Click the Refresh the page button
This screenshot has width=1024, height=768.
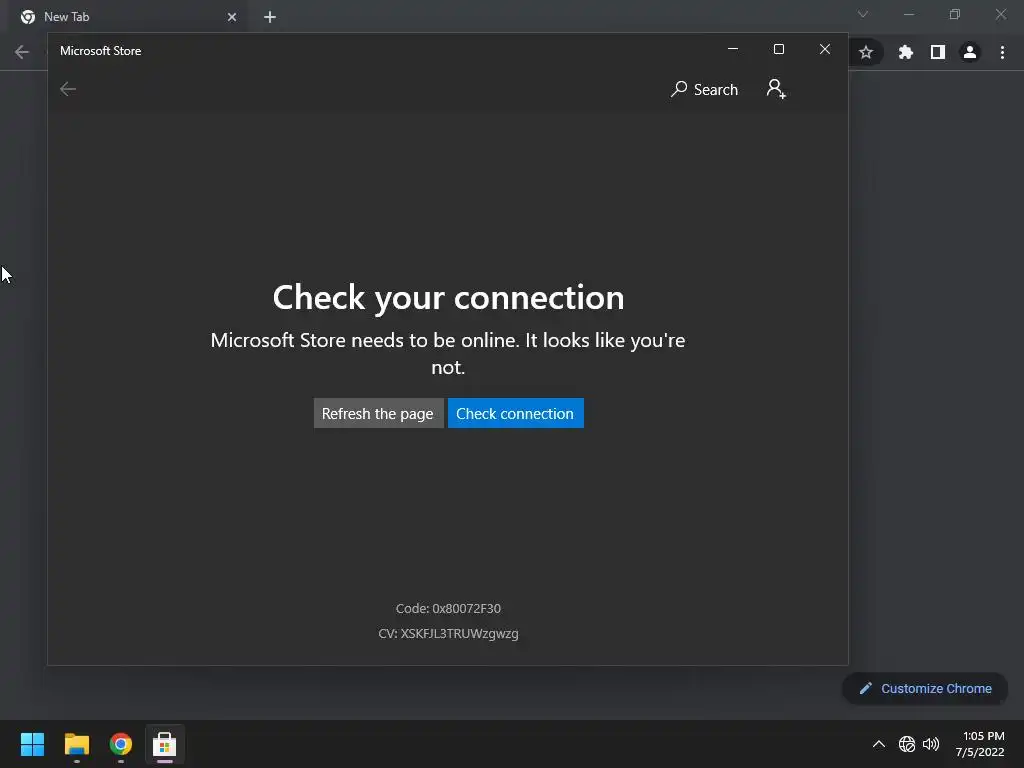point(378,413)
